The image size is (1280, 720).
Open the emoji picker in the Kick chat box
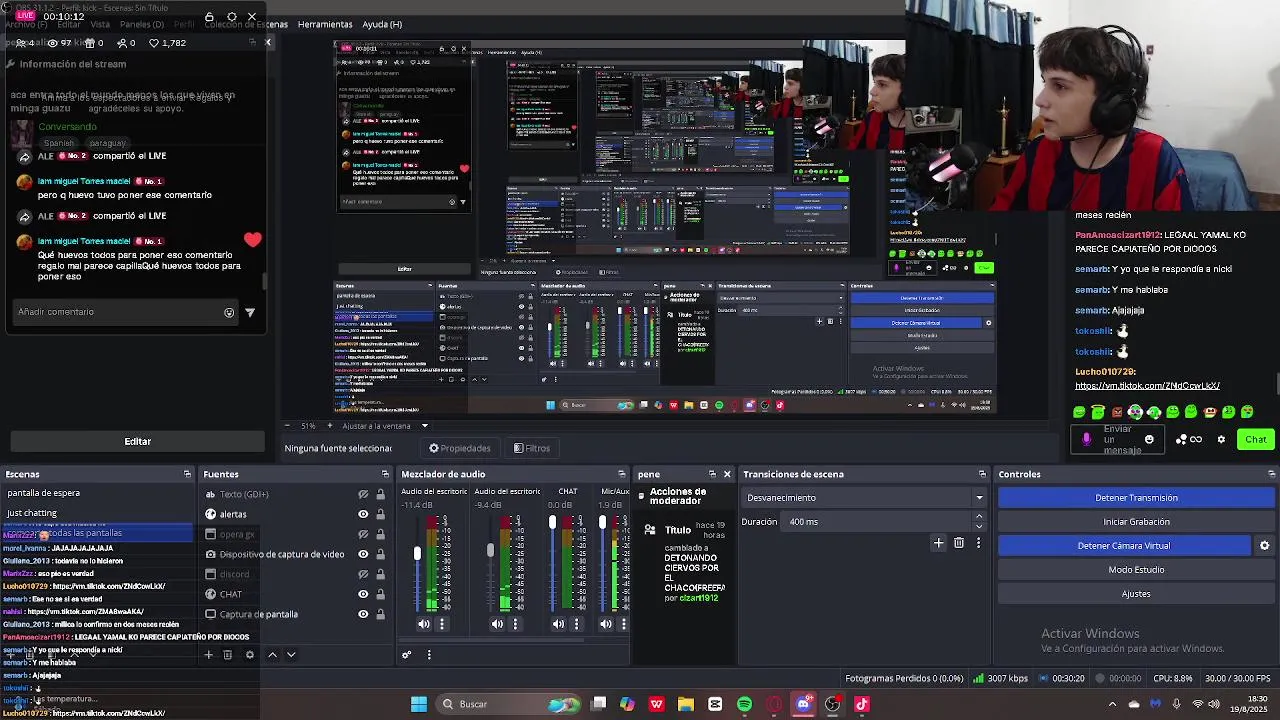1149,439
